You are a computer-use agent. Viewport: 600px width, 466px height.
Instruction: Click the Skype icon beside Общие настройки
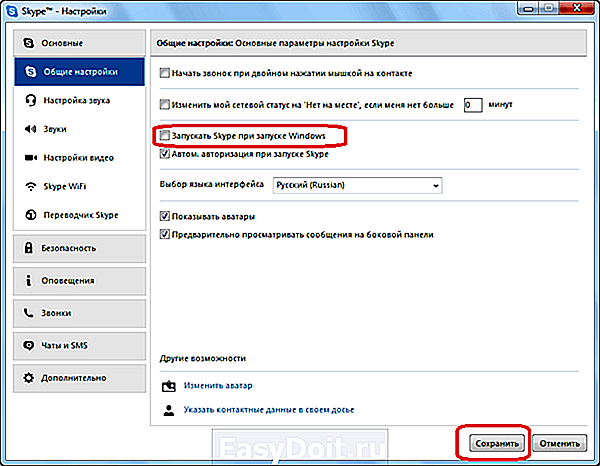point(31,72)
